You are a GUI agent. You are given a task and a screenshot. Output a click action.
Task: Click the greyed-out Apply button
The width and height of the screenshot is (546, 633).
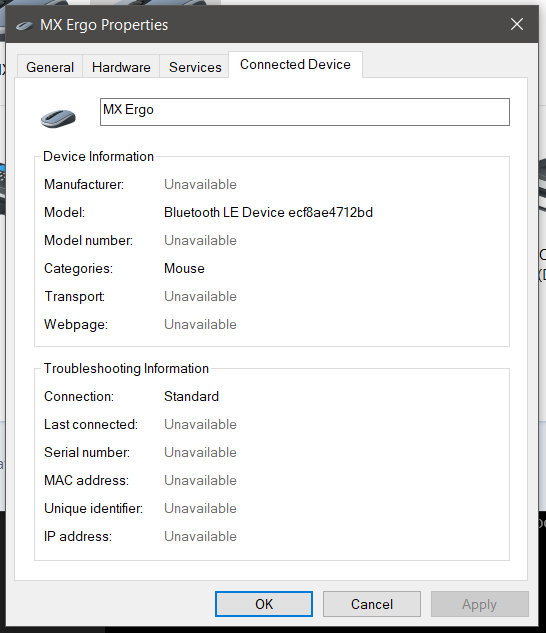click(x=479, y=604)
